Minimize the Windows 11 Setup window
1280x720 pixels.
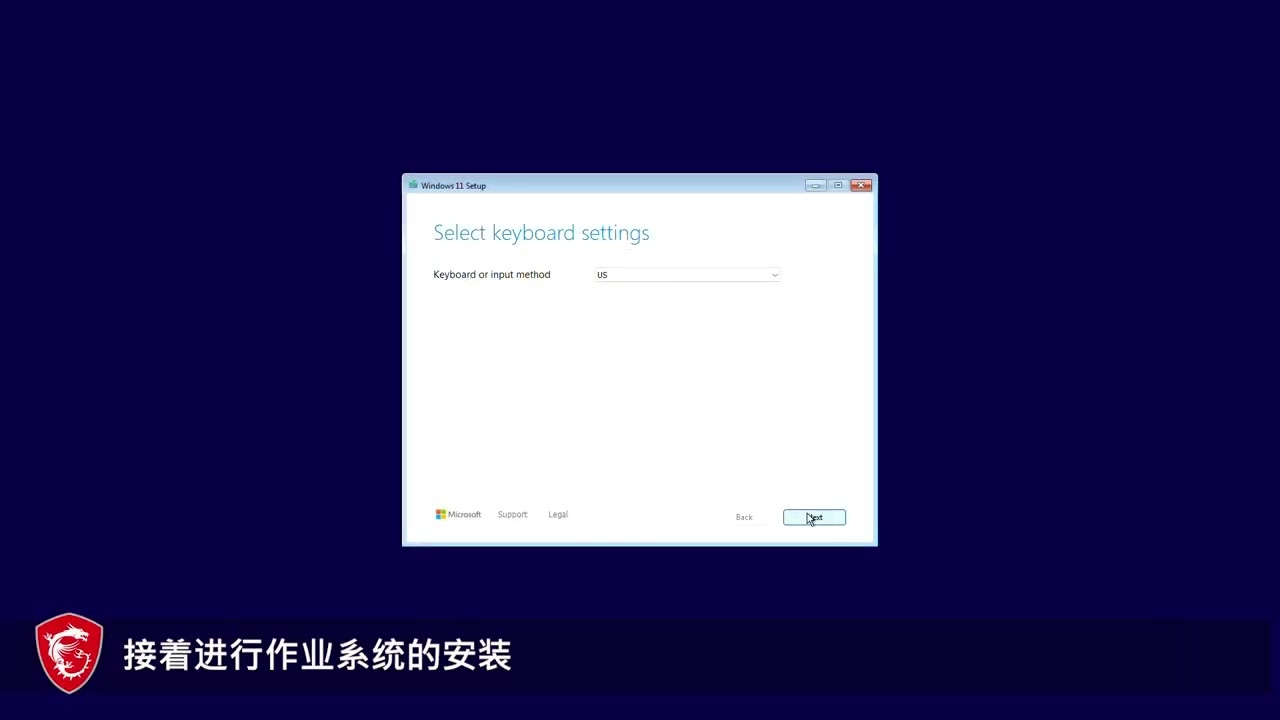[x=816, y=185]
